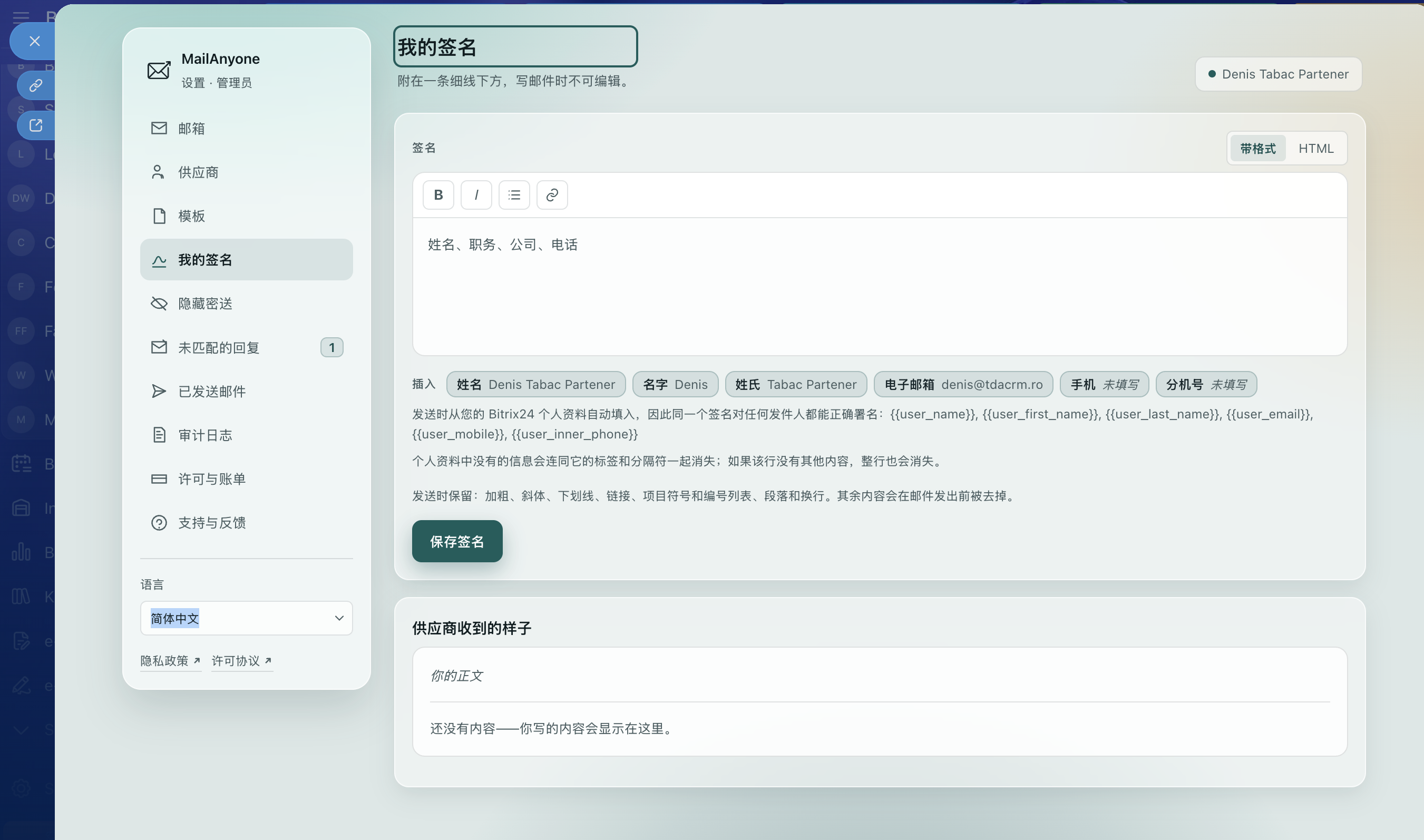Click the open in new window icon
The width and height of the screenshot is (1424, 840).
[x=36, y=125]
